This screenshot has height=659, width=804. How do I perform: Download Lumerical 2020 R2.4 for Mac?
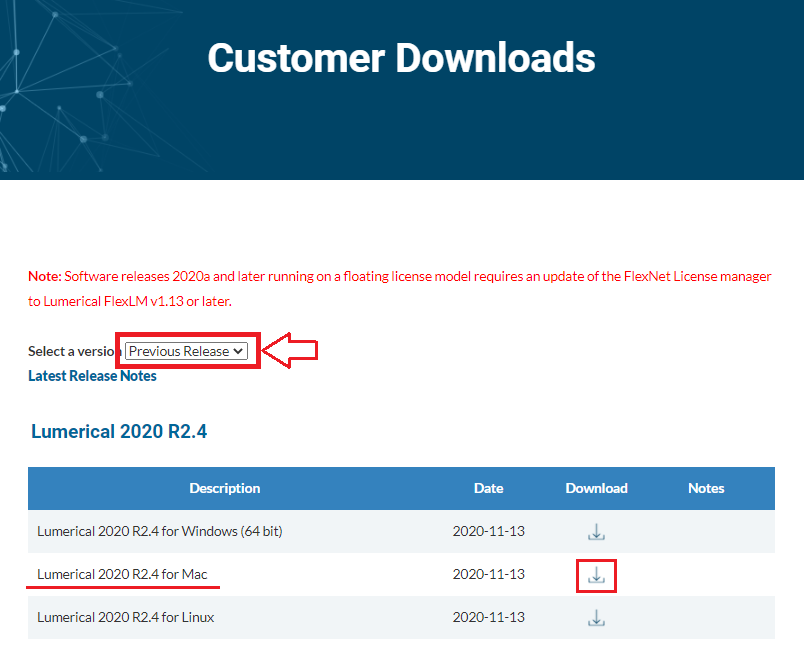[596, 575]
